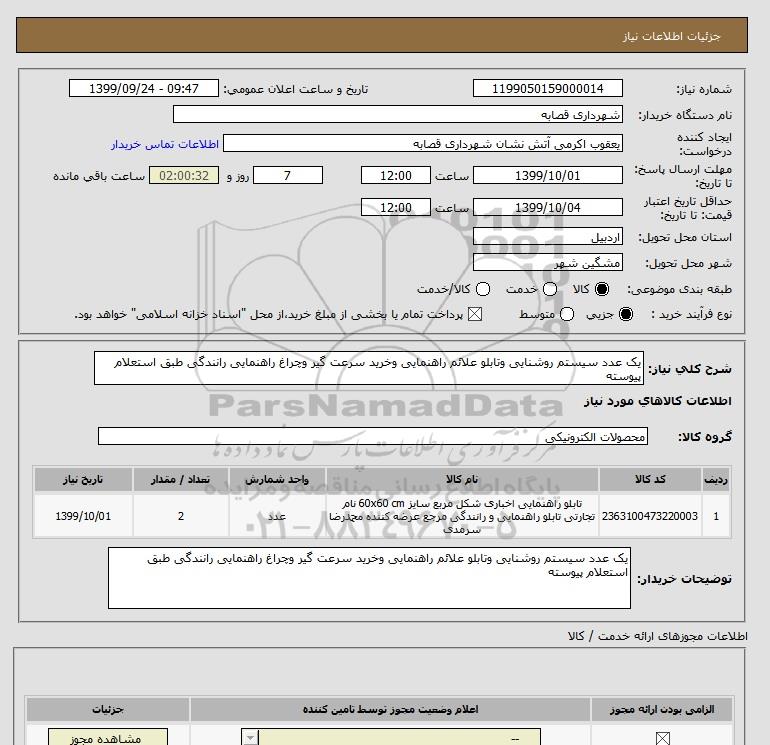This screenshot has height=745, width=770.
Task: Click the شرح کلی نیاز description box
Action: [x=369, y=368]
